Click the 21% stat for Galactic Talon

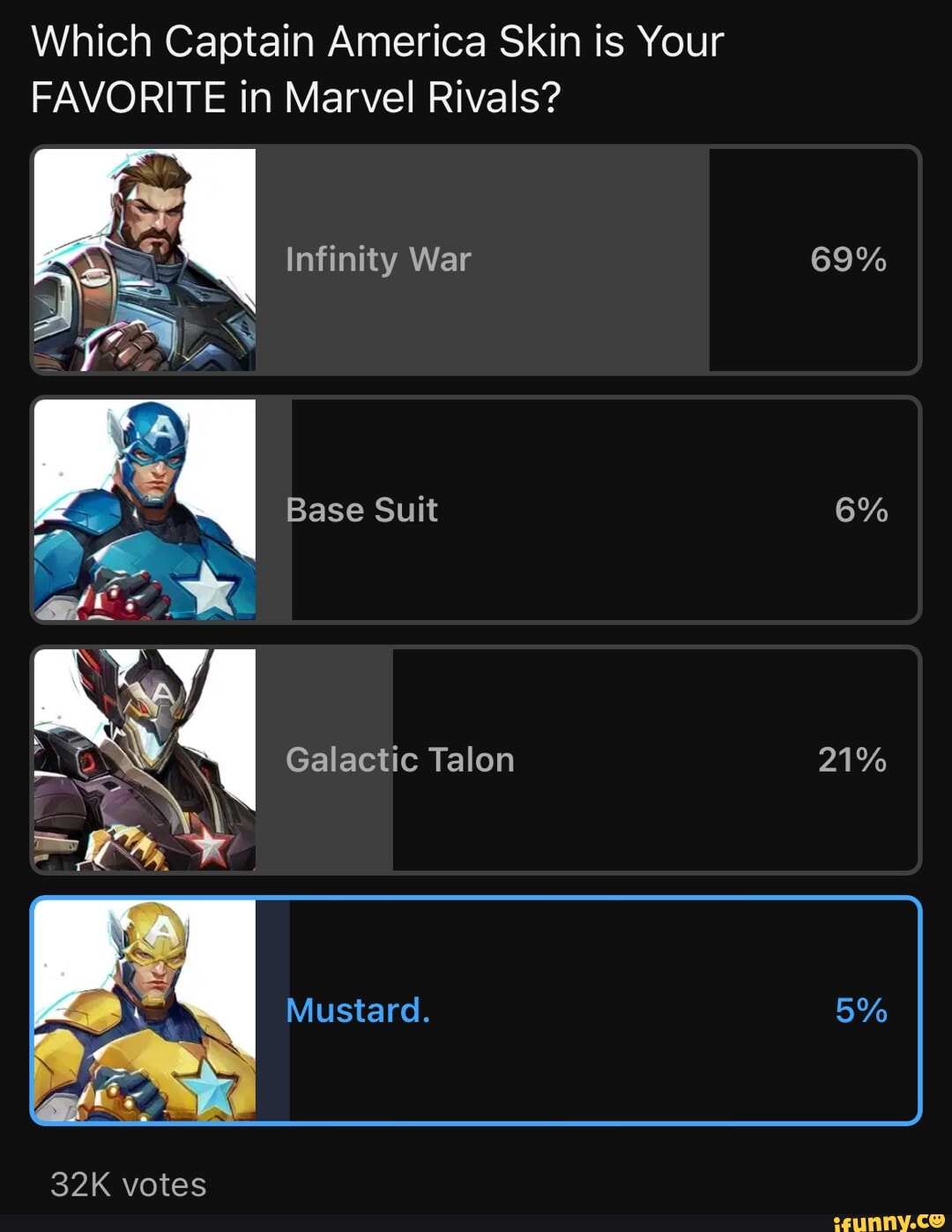854,760
